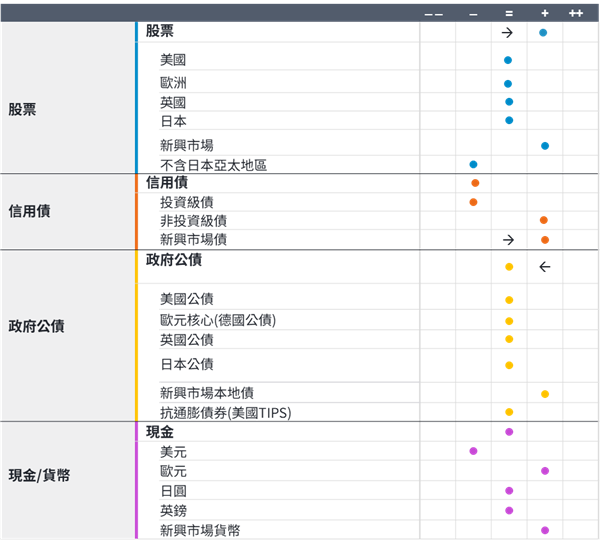600x547 pixels.
Task: Click the yellow dot in the 新興市場本地債 row
Action: point(545,394)
